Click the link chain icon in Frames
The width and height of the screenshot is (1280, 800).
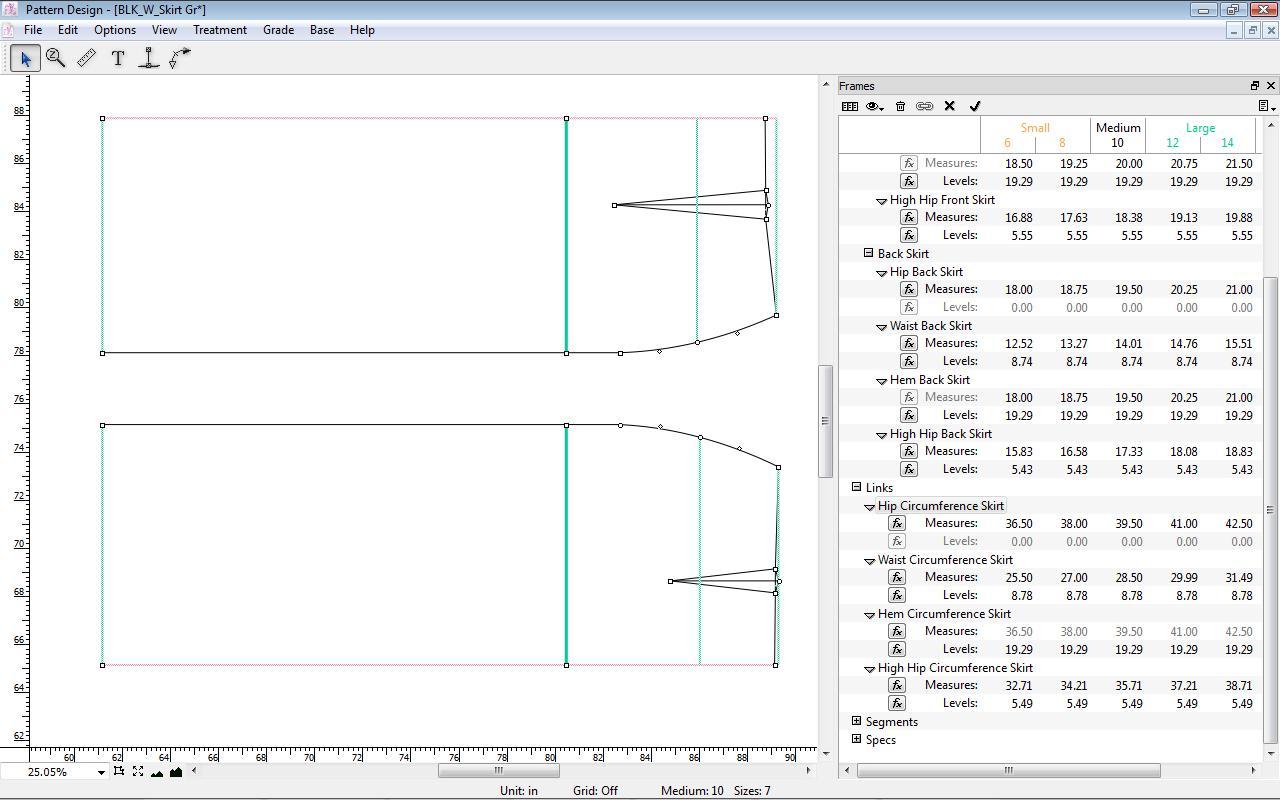tap(925, 106)
